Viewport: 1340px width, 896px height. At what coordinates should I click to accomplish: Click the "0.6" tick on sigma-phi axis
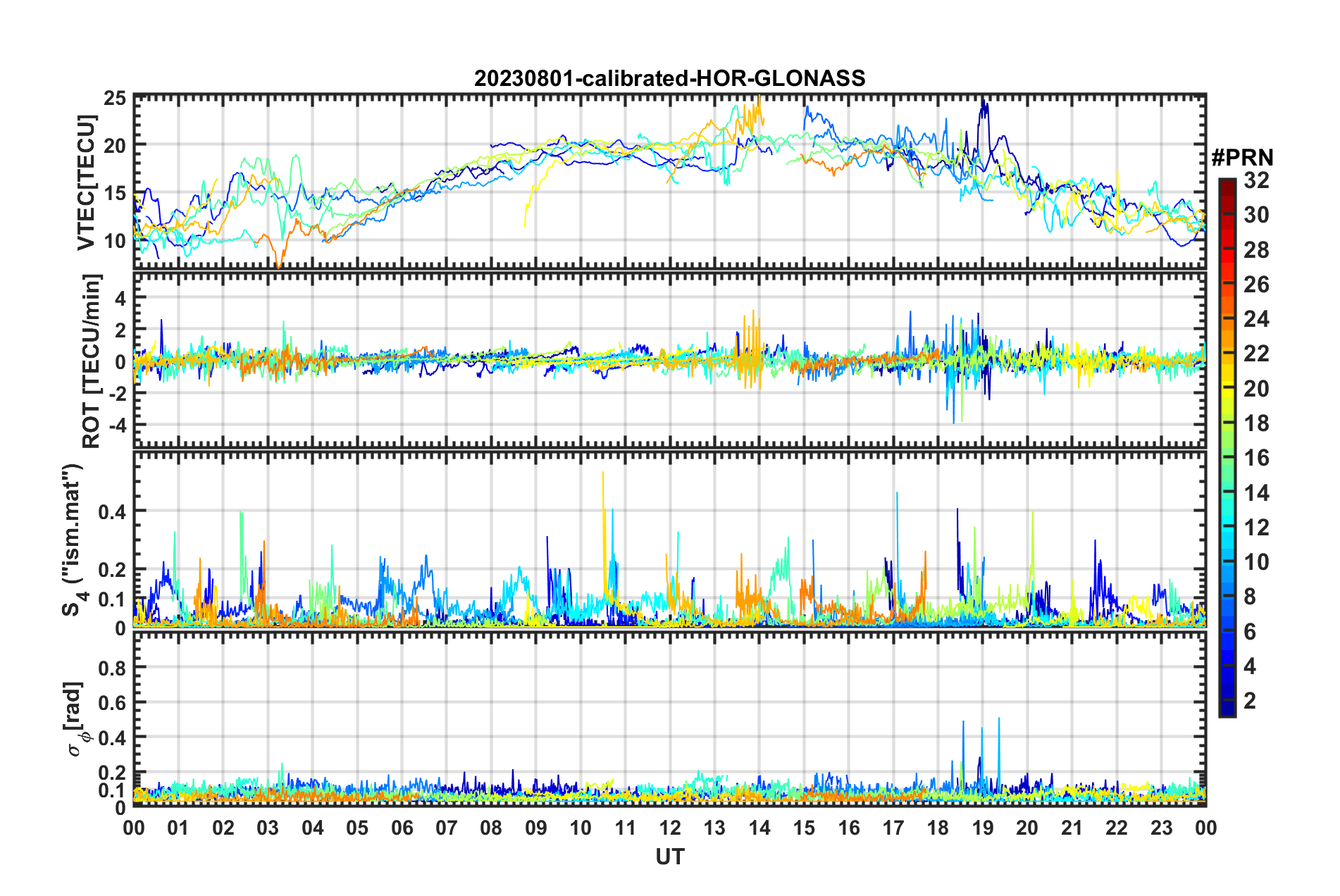coord(112,702)
